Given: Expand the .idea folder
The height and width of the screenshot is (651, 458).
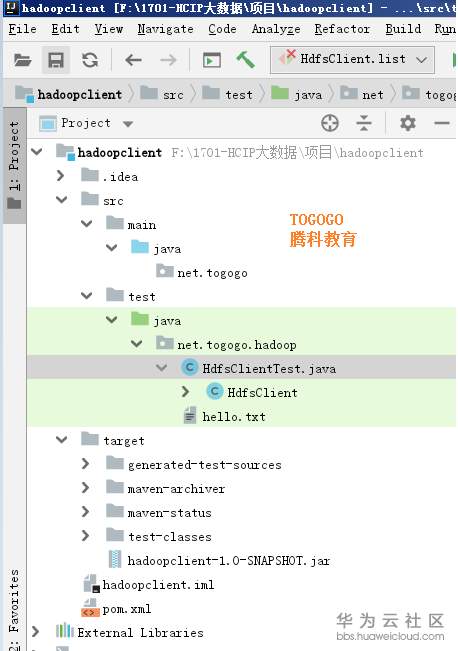Looking at the screenshot, I should point(61,176).
